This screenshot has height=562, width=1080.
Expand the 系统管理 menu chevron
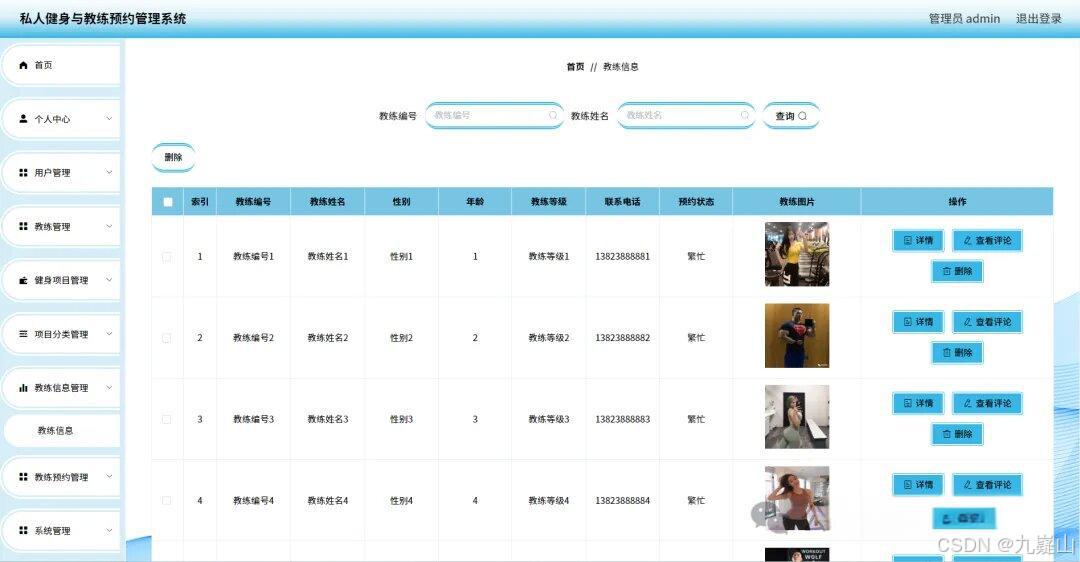tap(109, 530)
